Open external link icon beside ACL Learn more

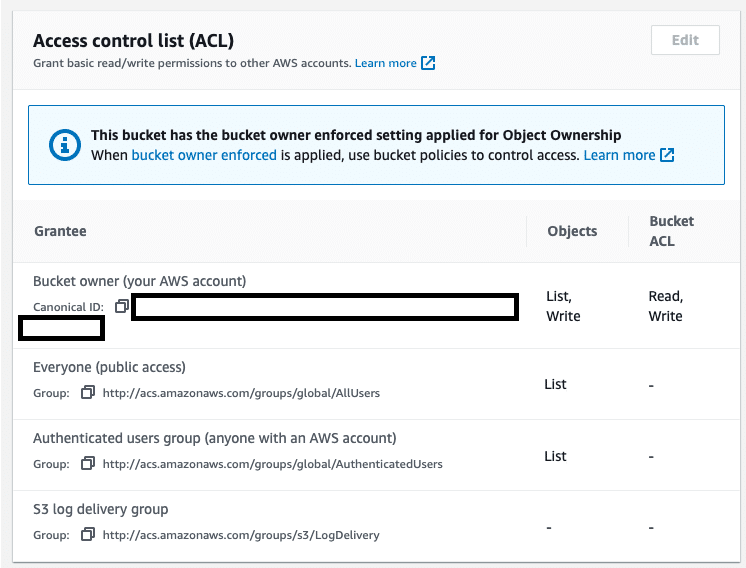(x=428, y=63)
